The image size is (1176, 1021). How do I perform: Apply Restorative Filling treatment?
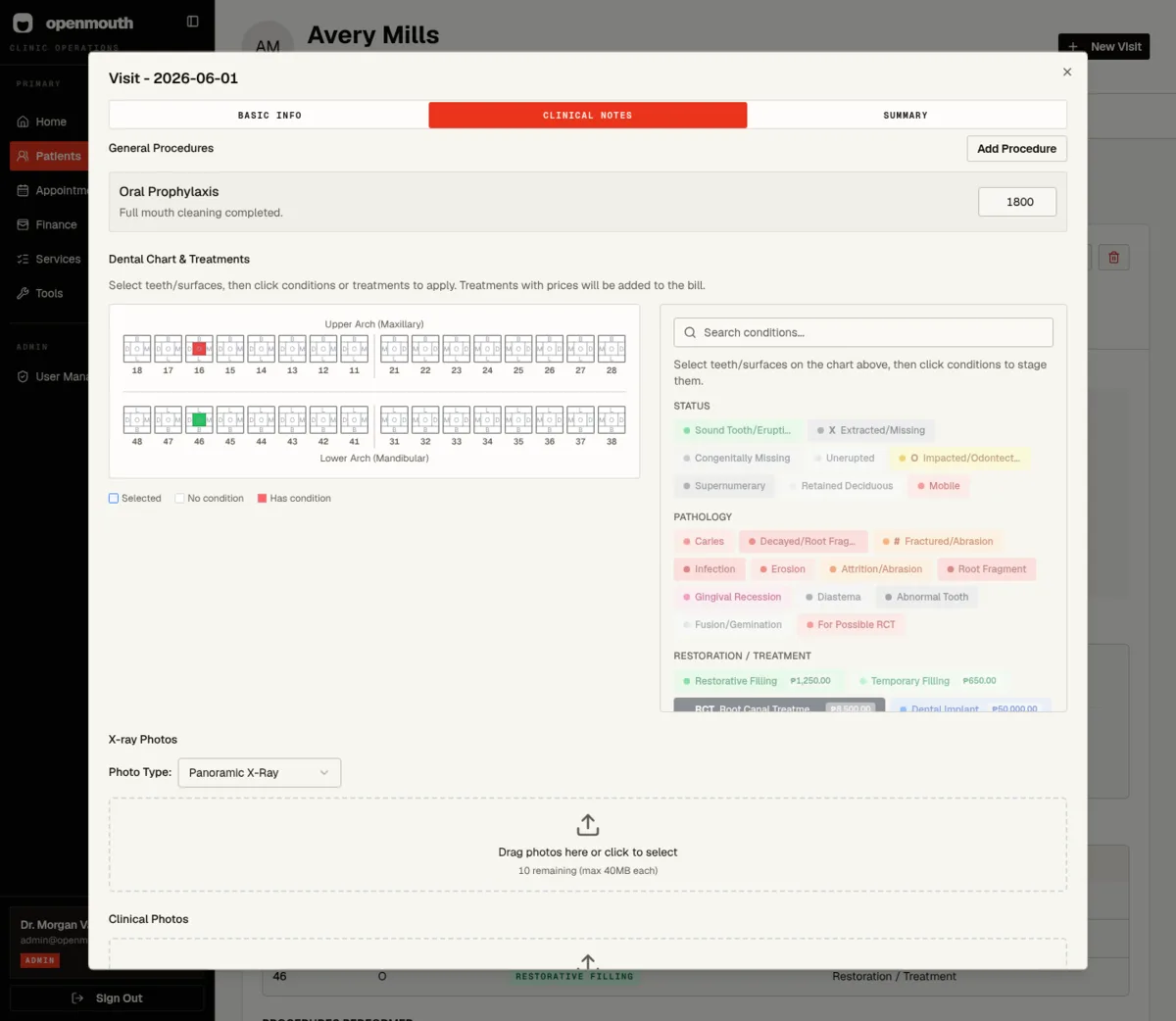tap(758, 681)
